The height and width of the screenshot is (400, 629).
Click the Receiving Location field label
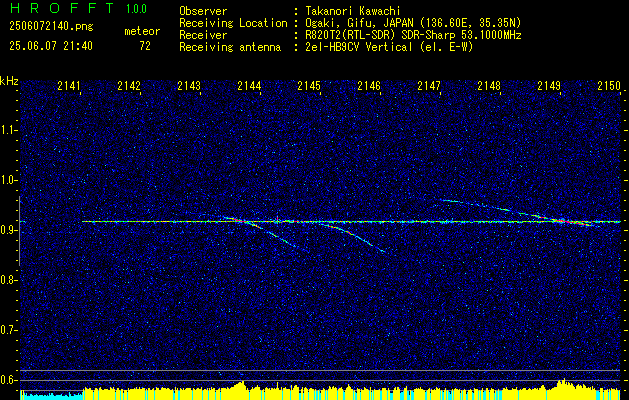(233, 23)
